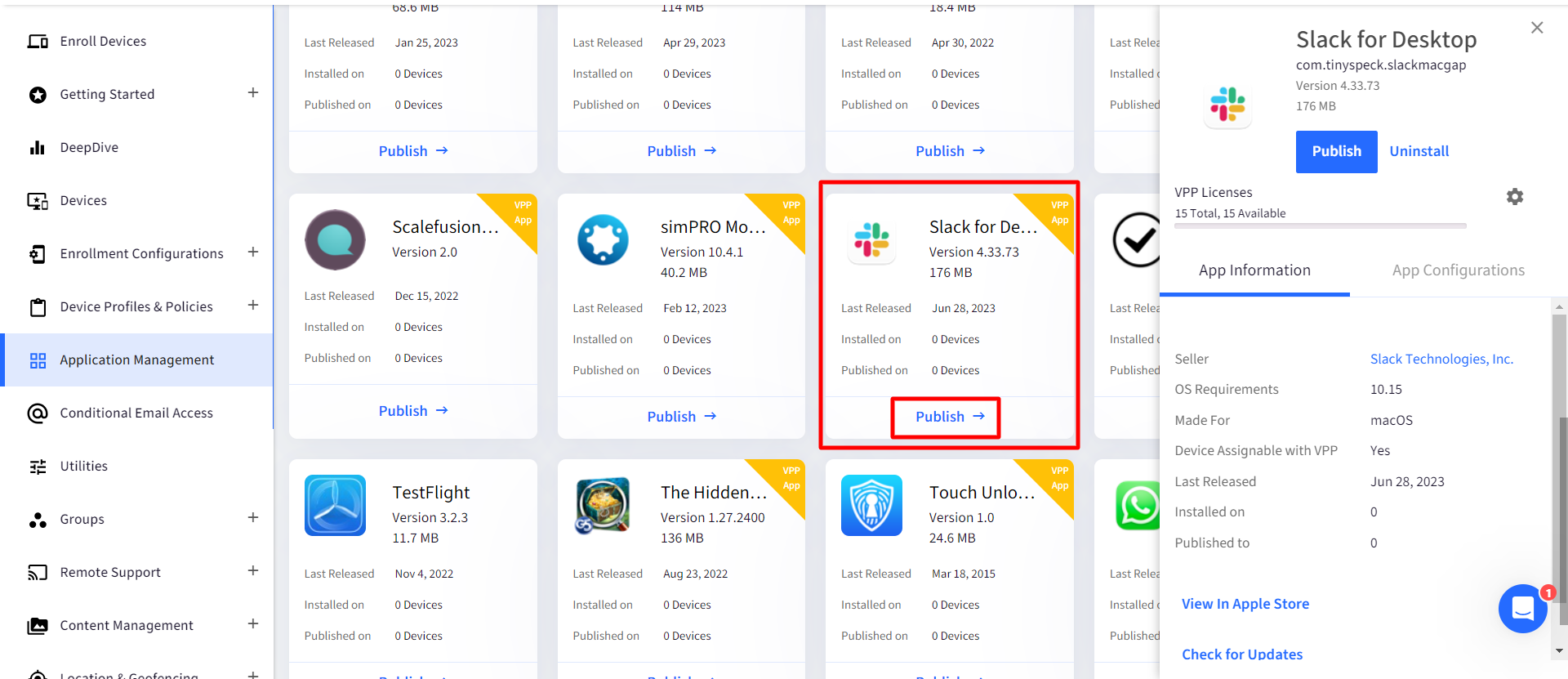Close the Slack for Desktop panel

[x=1537, y=28]
